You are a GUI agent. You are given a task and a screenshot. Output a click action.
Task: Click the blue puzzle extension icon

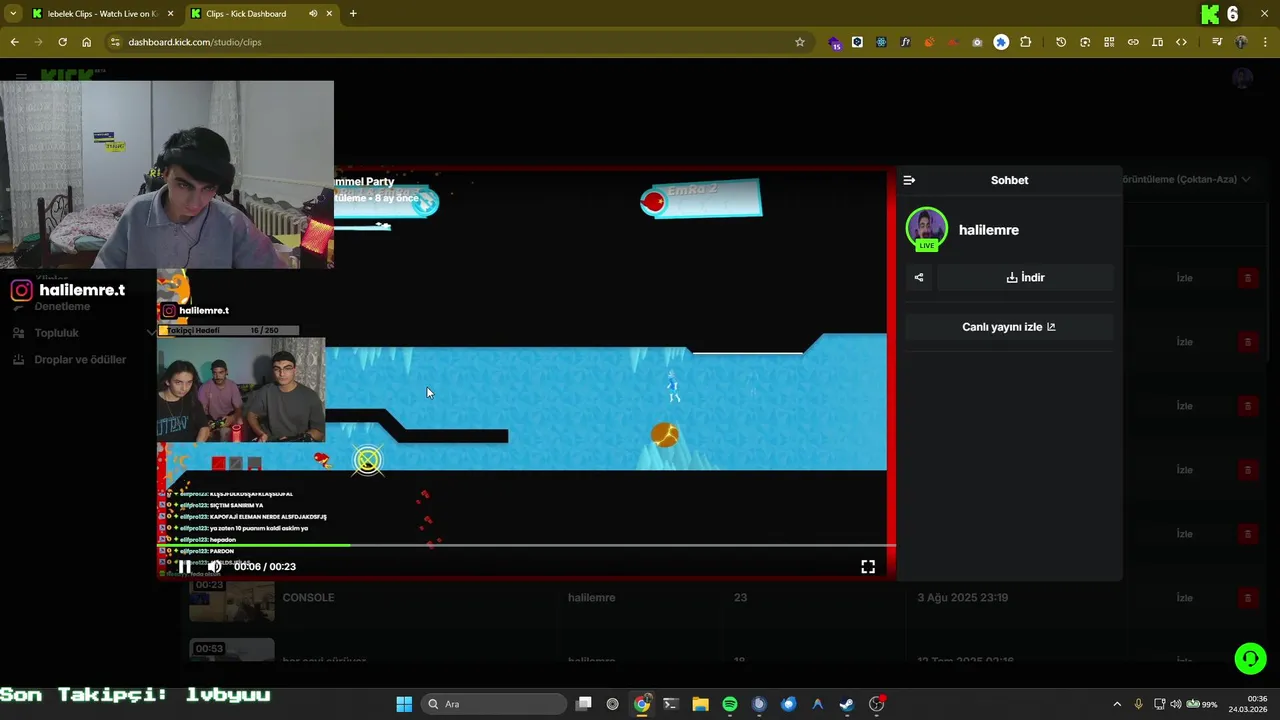pos(1001,42)
